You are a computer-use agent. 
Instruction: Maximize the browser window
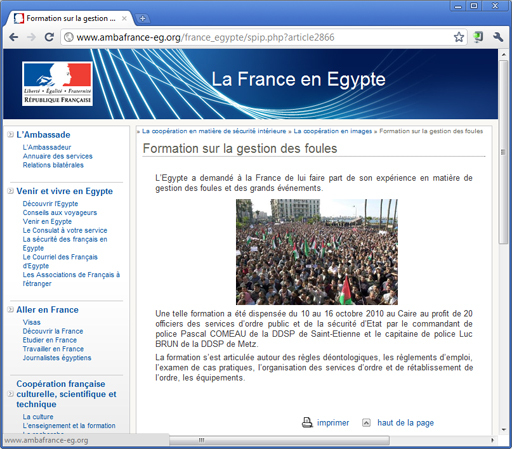pyautogui.click(x=474, y=6)
